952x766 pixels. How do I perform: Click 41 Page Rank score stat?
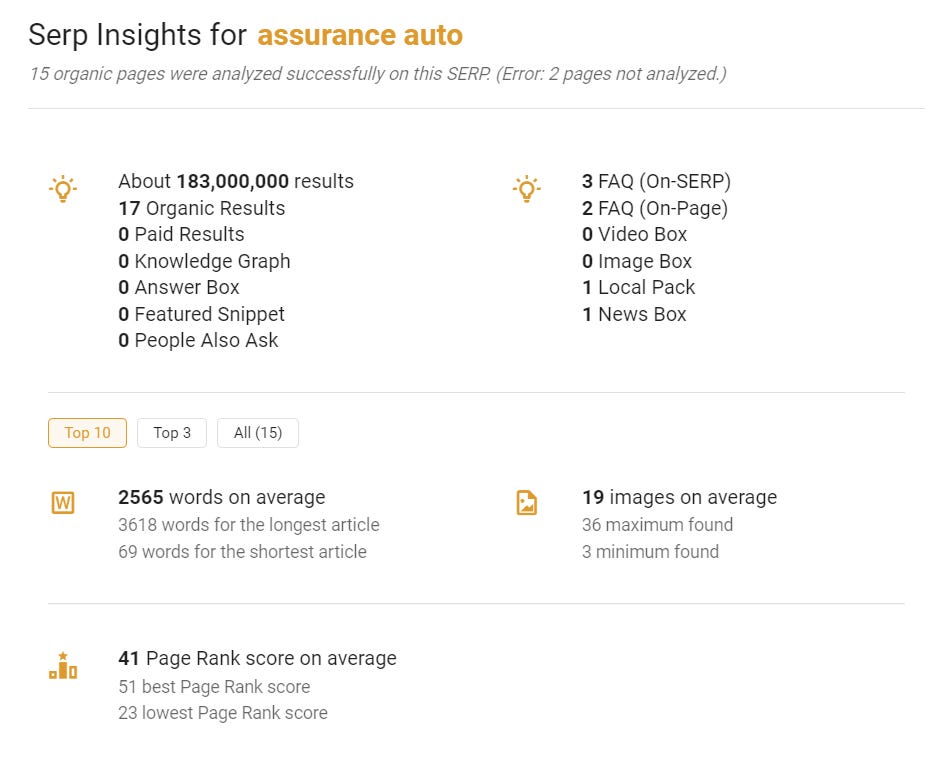point(258,658)
